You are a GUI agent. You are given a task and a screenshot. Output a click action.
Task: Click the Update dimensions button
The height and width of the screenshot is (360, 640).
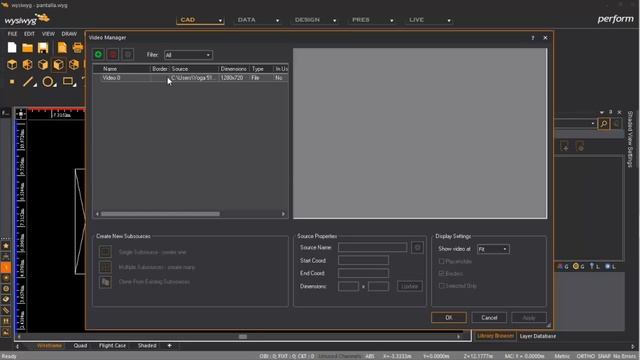click(409, 286)
